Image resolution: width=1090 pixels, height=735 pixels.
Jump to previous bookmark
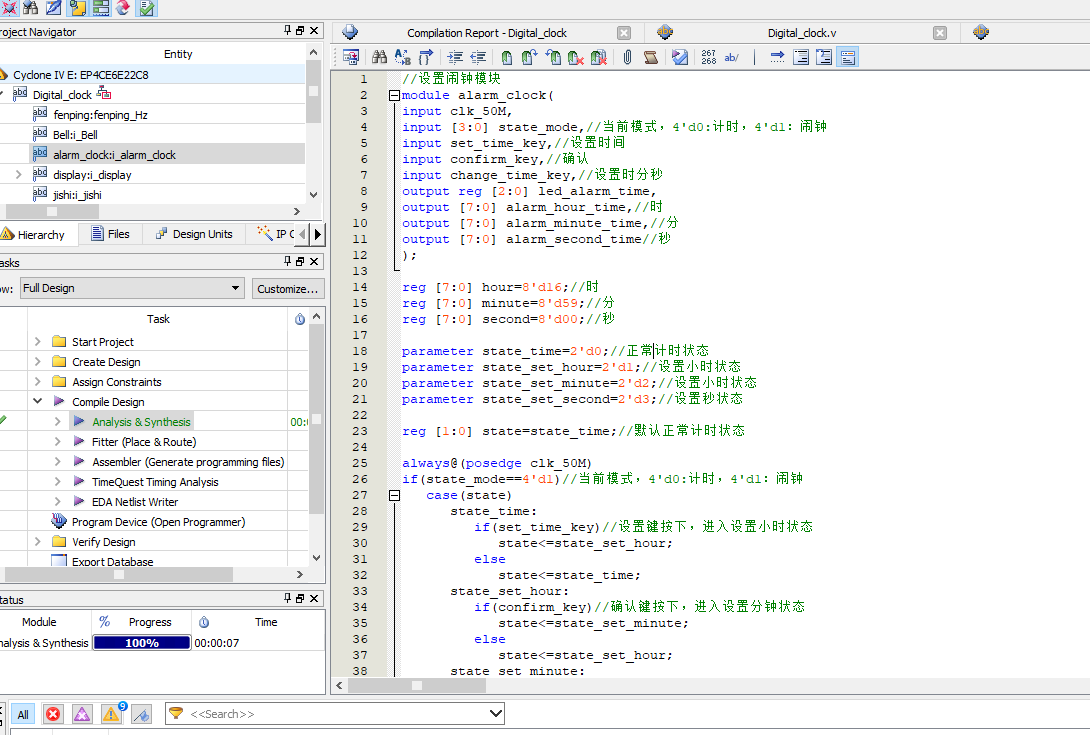pyautogui.click(x=553, y=57)
